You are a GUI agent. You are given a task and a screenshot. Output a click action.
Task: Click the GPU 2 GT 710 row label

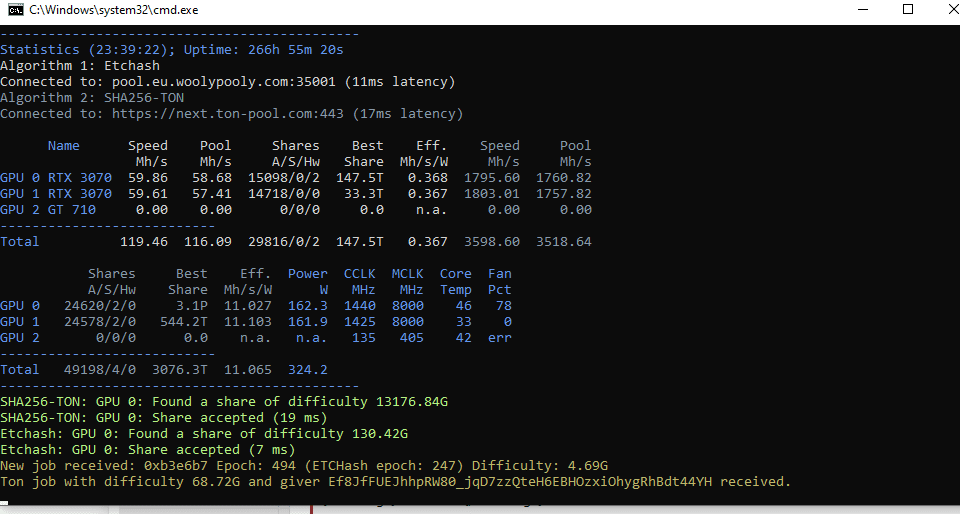tap(48, 209)
